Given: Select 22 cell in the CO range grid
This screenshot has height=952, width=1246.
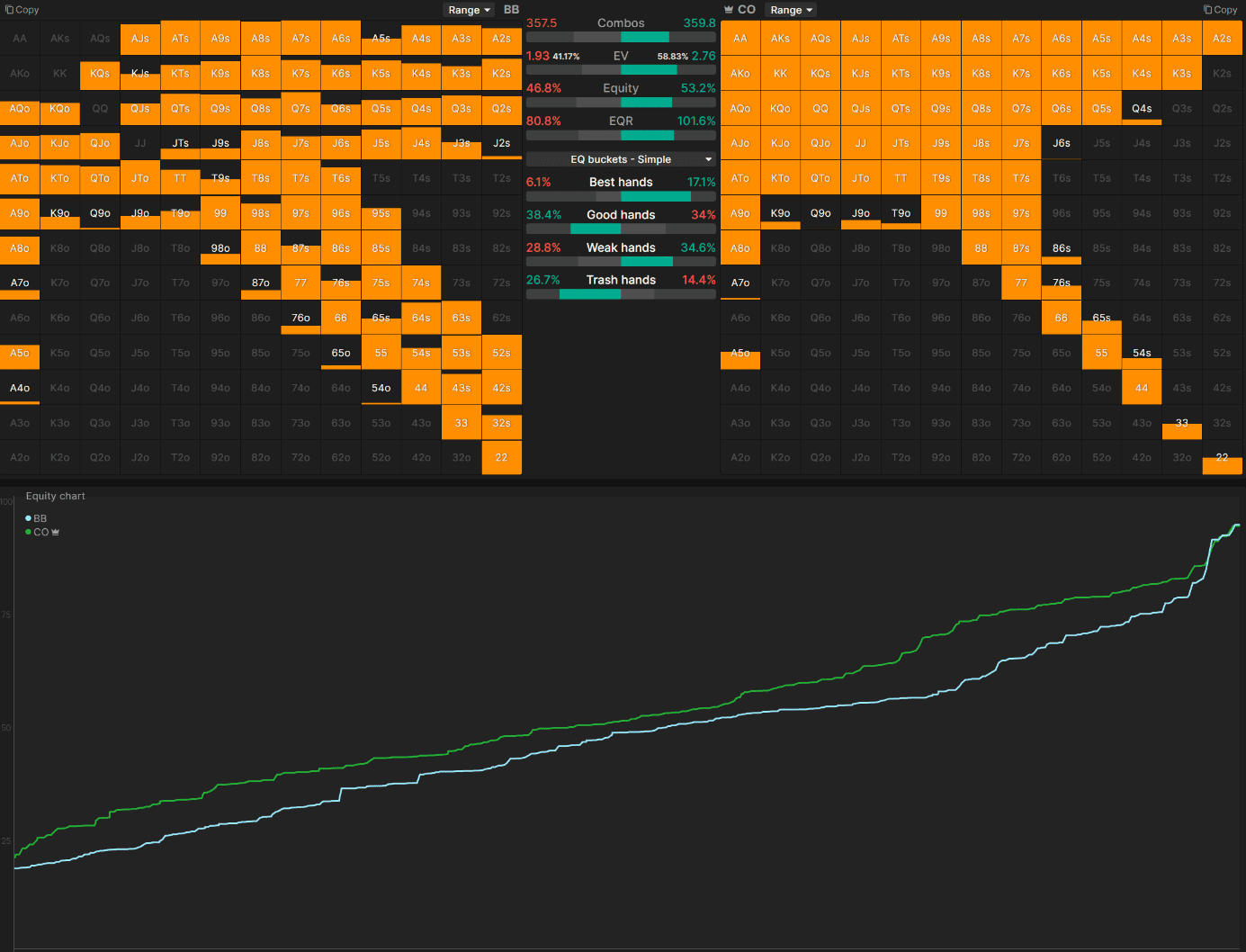Looking at the screenshot, I should [x=1222, y=457].
